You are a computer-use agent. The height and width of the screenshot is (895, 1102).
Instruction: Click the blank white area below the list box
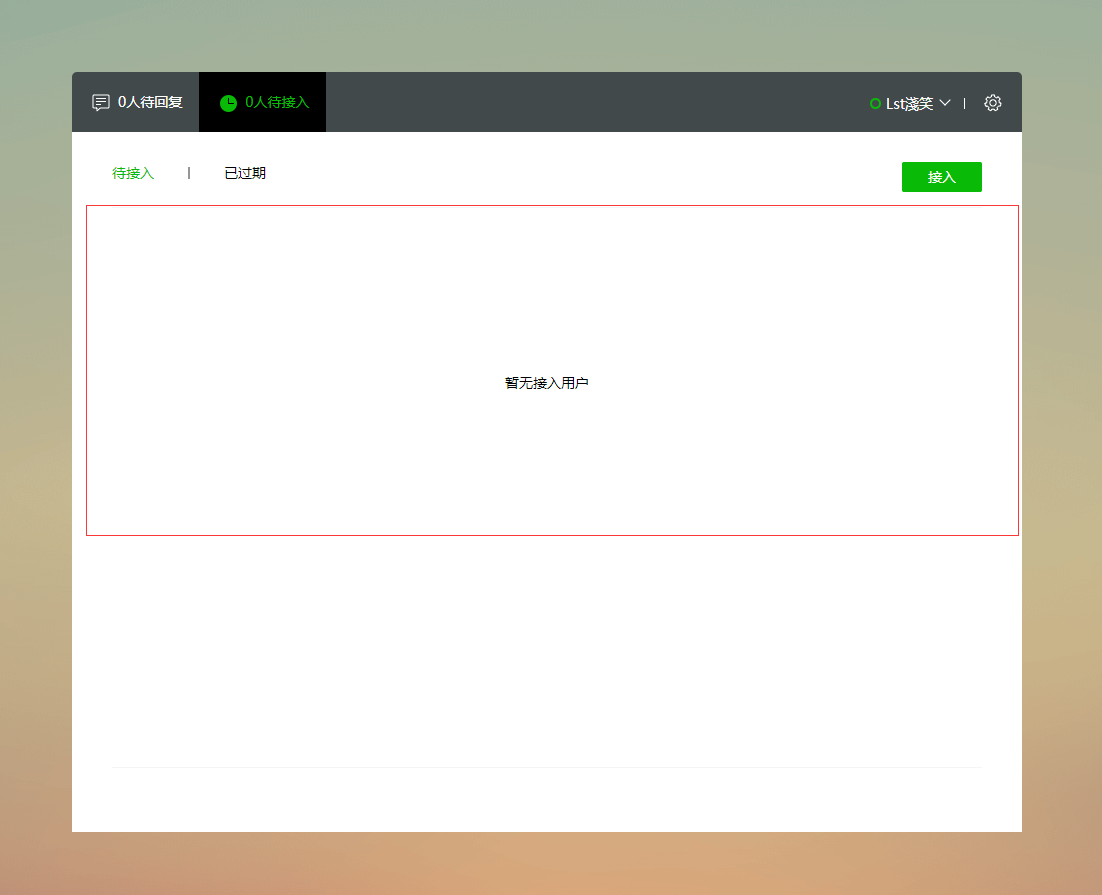(546, 650)
